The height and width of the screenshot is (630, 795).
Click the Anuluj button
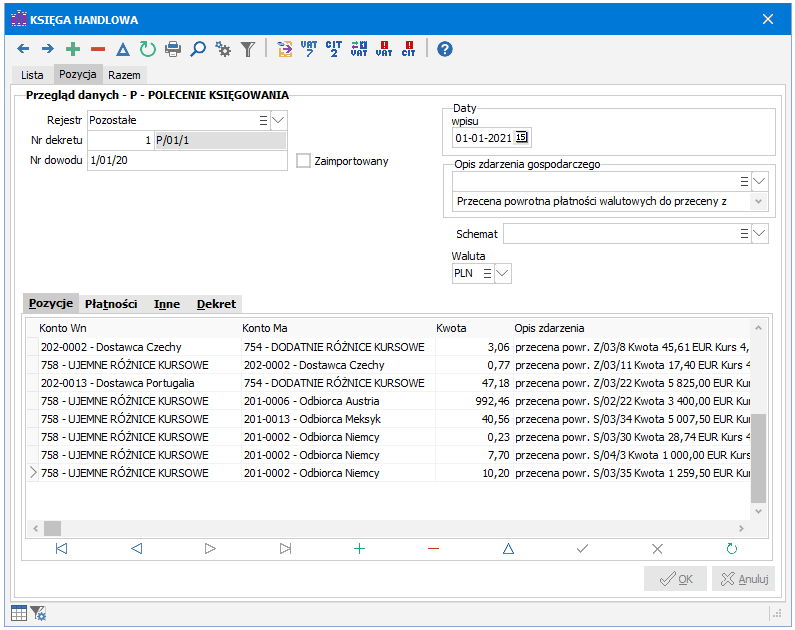(743, 579)
